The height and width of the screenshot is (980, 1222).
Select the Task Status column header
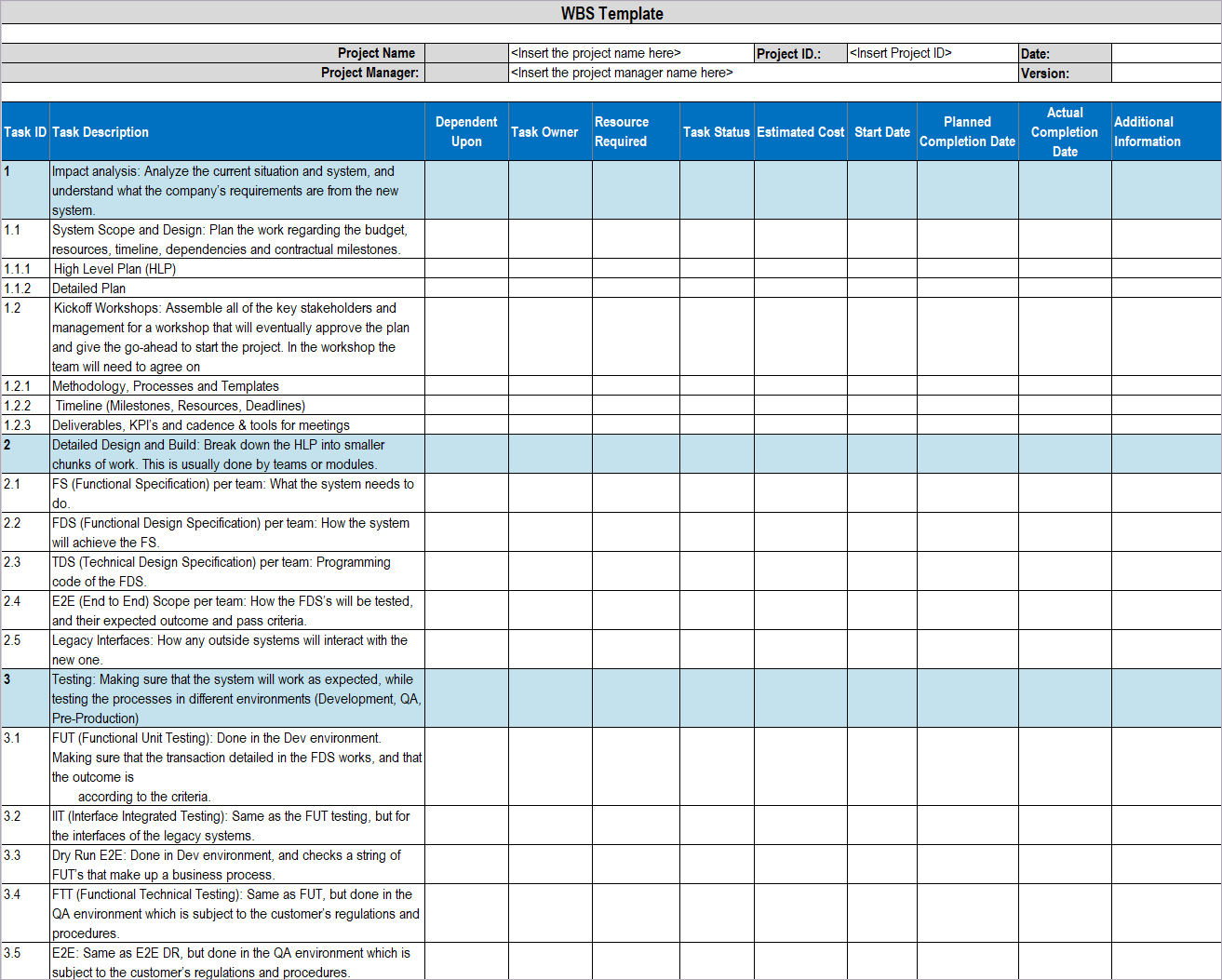[x=717, y=131]
